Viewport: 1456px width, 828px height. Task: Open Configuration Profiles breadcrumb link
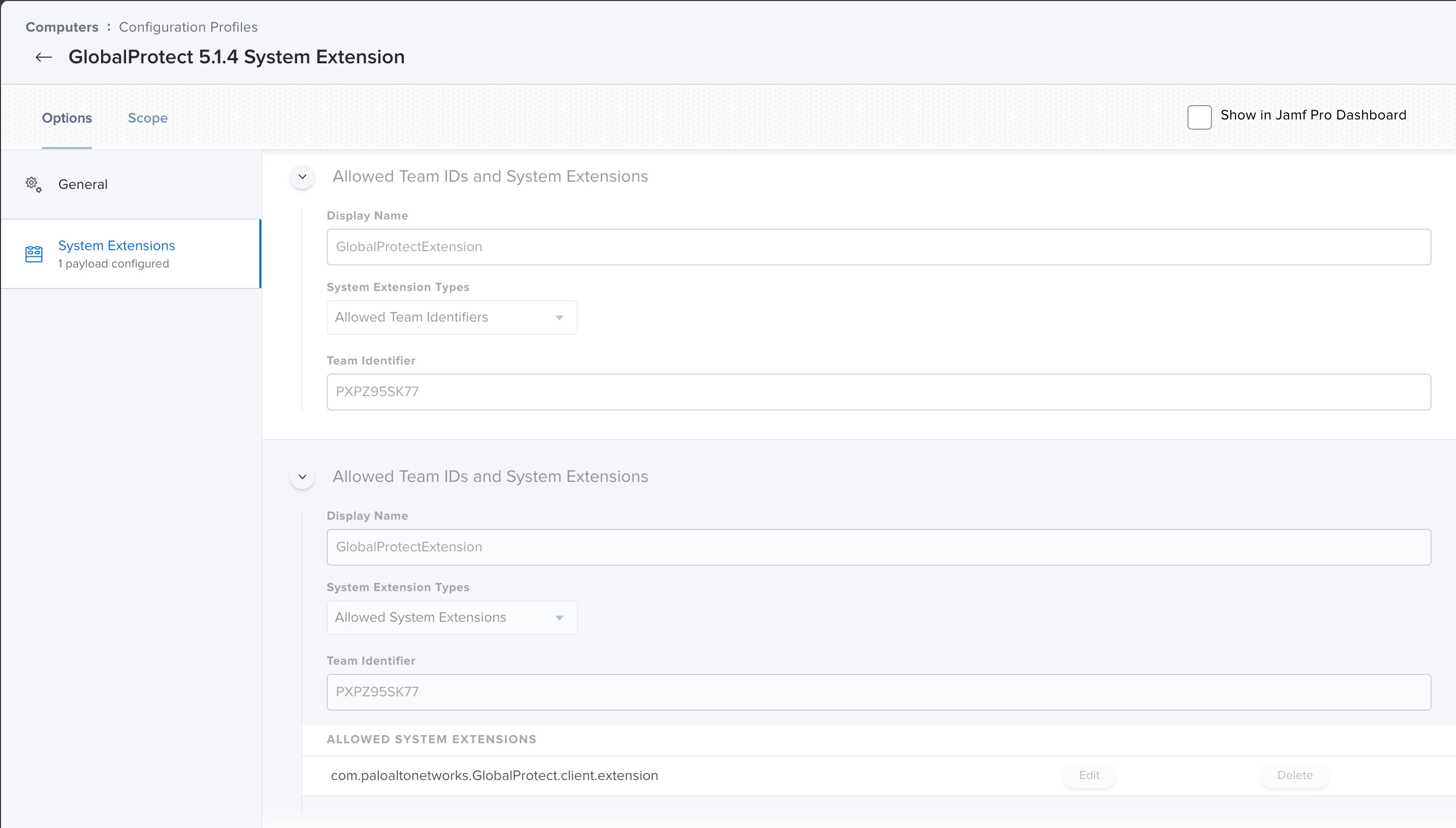click(188, 27)
